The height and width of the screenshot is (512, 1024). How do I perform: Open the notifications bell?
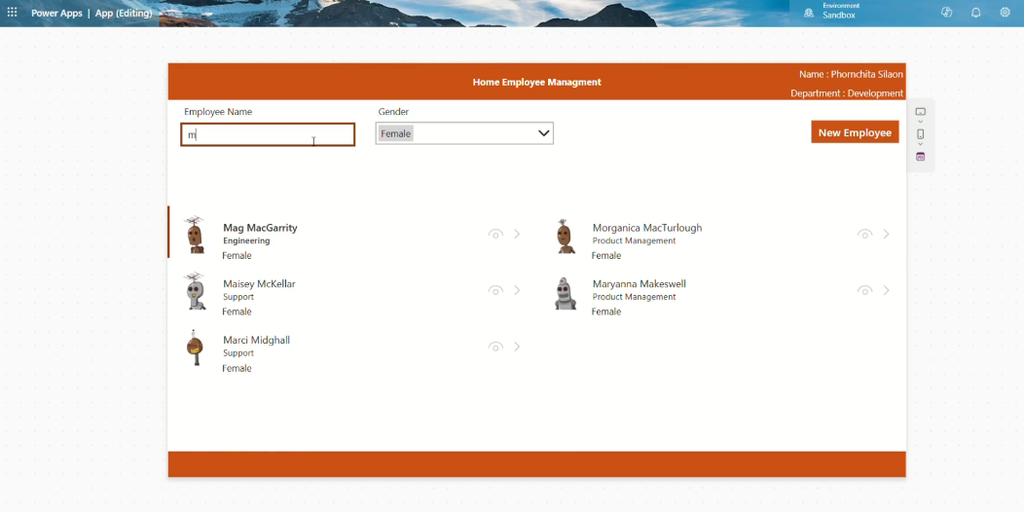pyautogui.click(x=976, y=12)
